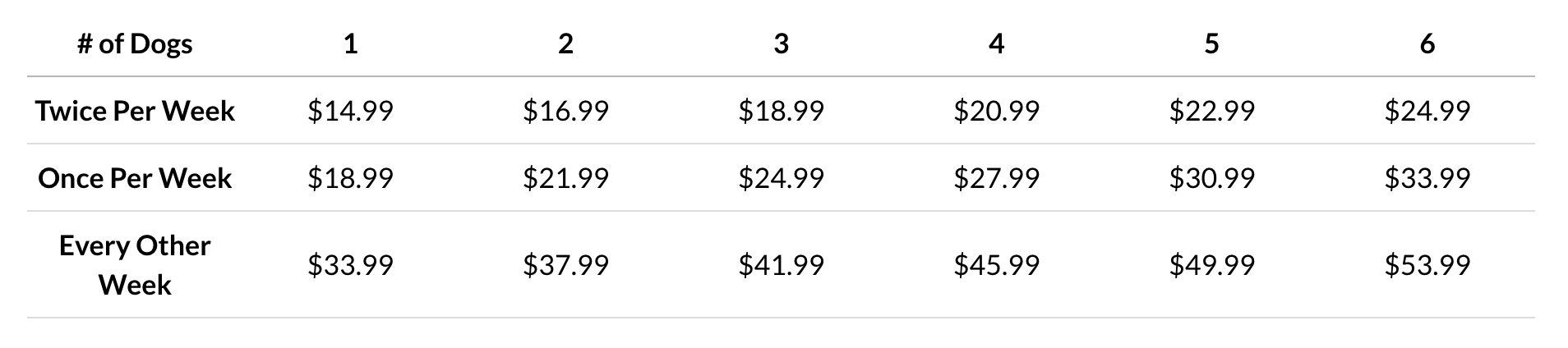Click the $14.99 twice-per-week price
1568x348 pixels.
[350, 111]
